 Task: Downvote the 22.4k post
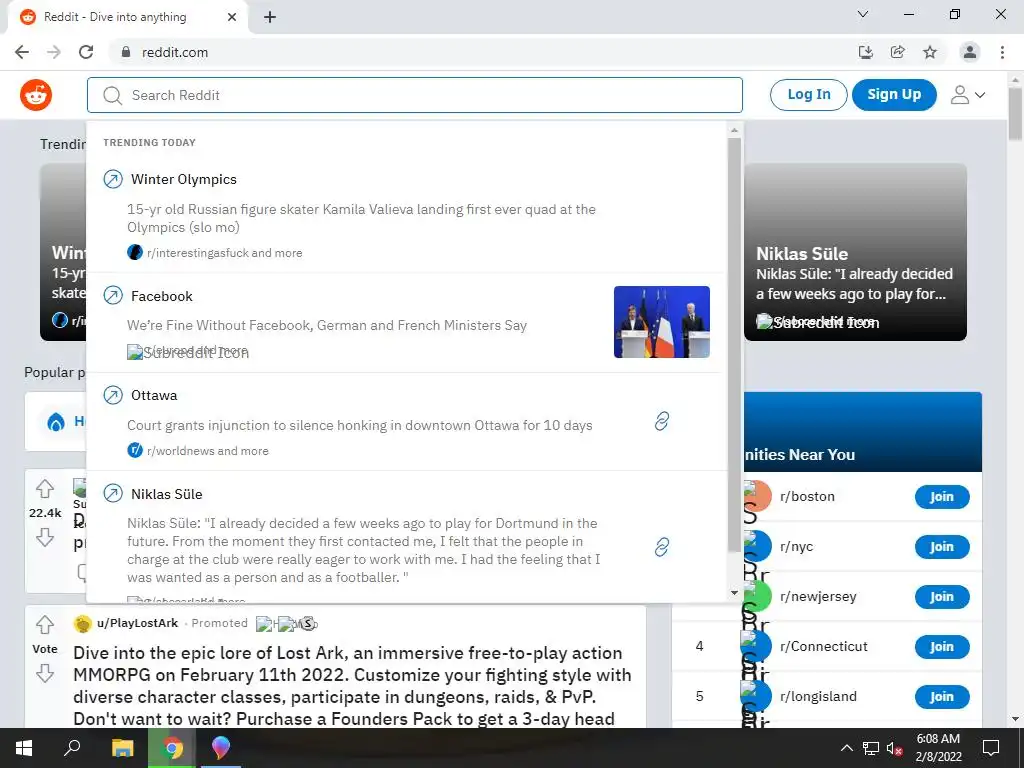(44, 537)
